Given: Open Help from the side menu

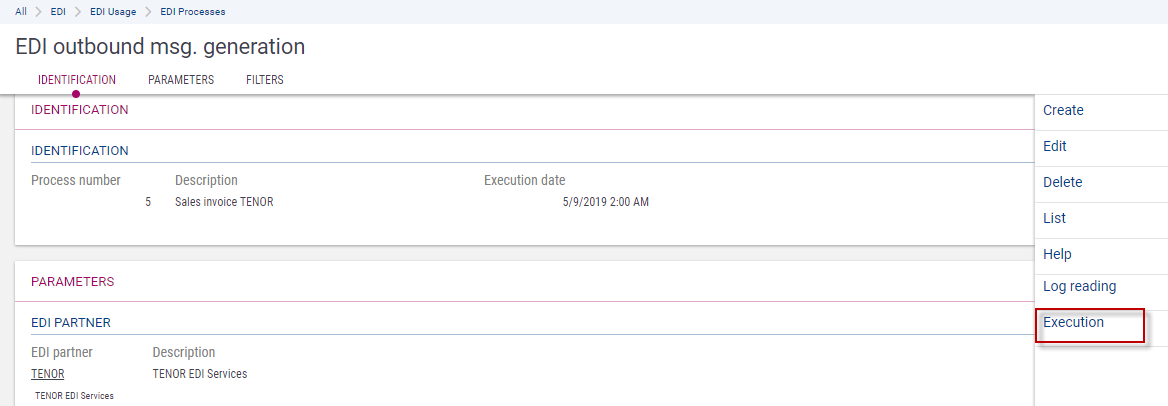Looking at the screenshot, I should click(x=1057, y=254).
